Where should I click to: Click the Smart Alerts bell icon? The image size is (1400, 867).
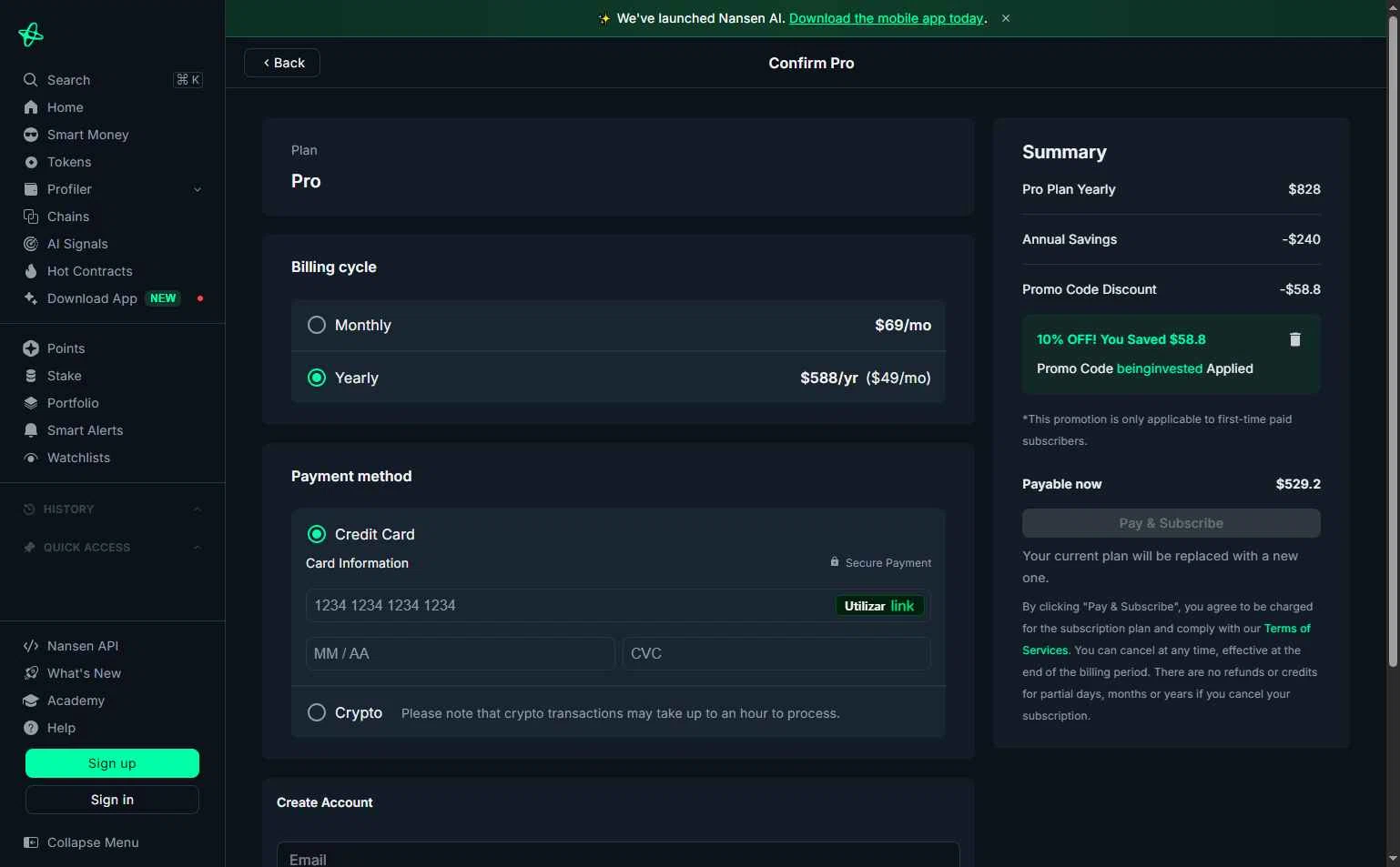click(x=31, y=430)
